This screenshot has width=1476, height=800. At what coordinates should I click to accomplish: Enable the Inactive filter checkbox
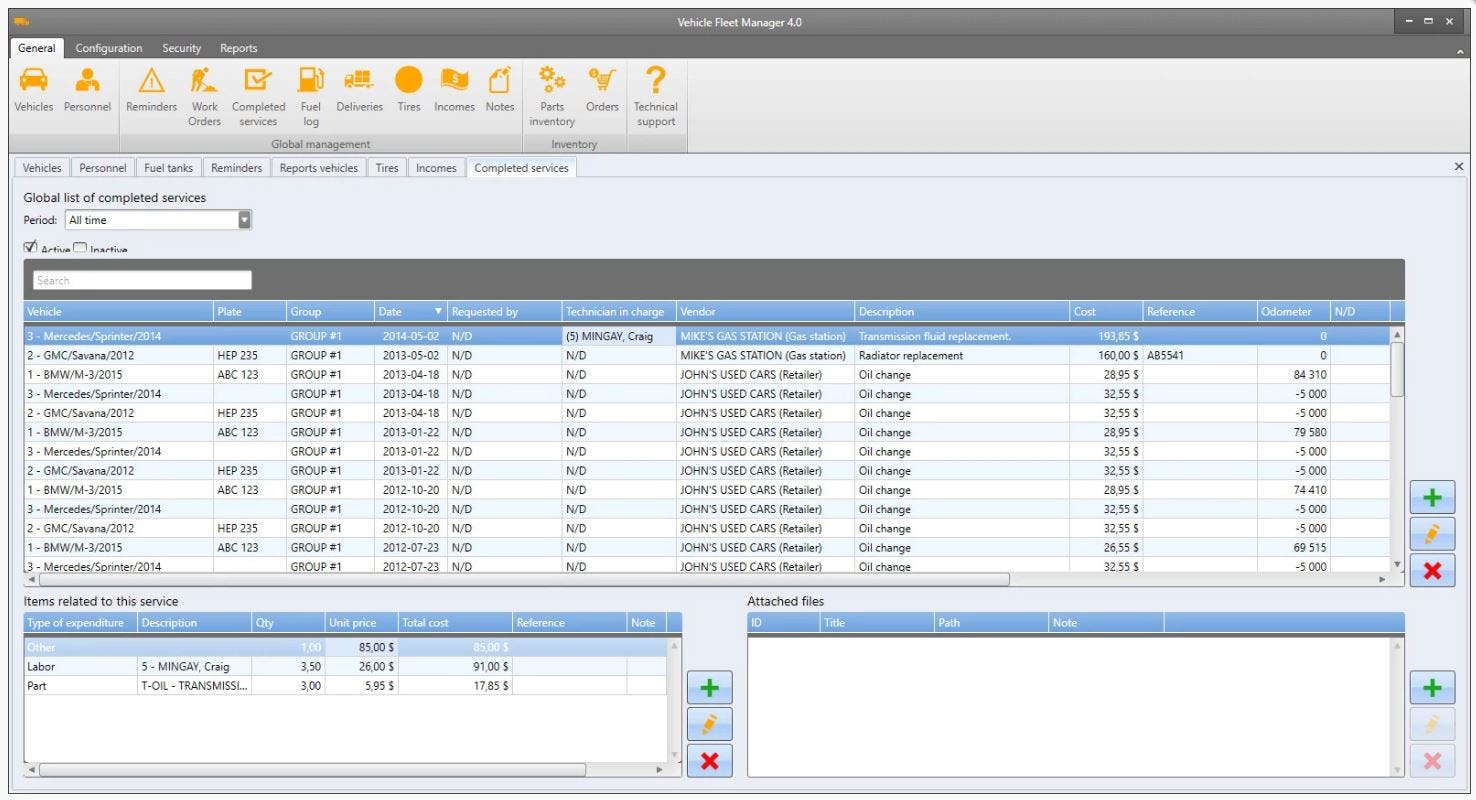point(80,247)
